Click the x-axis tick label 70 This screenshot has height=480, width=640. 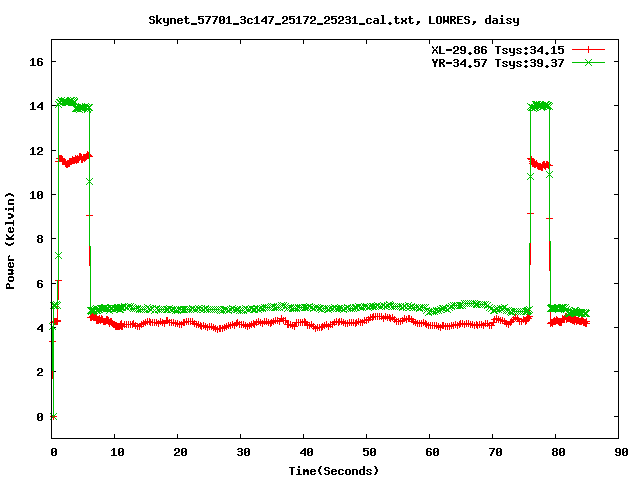click(495, 452)
